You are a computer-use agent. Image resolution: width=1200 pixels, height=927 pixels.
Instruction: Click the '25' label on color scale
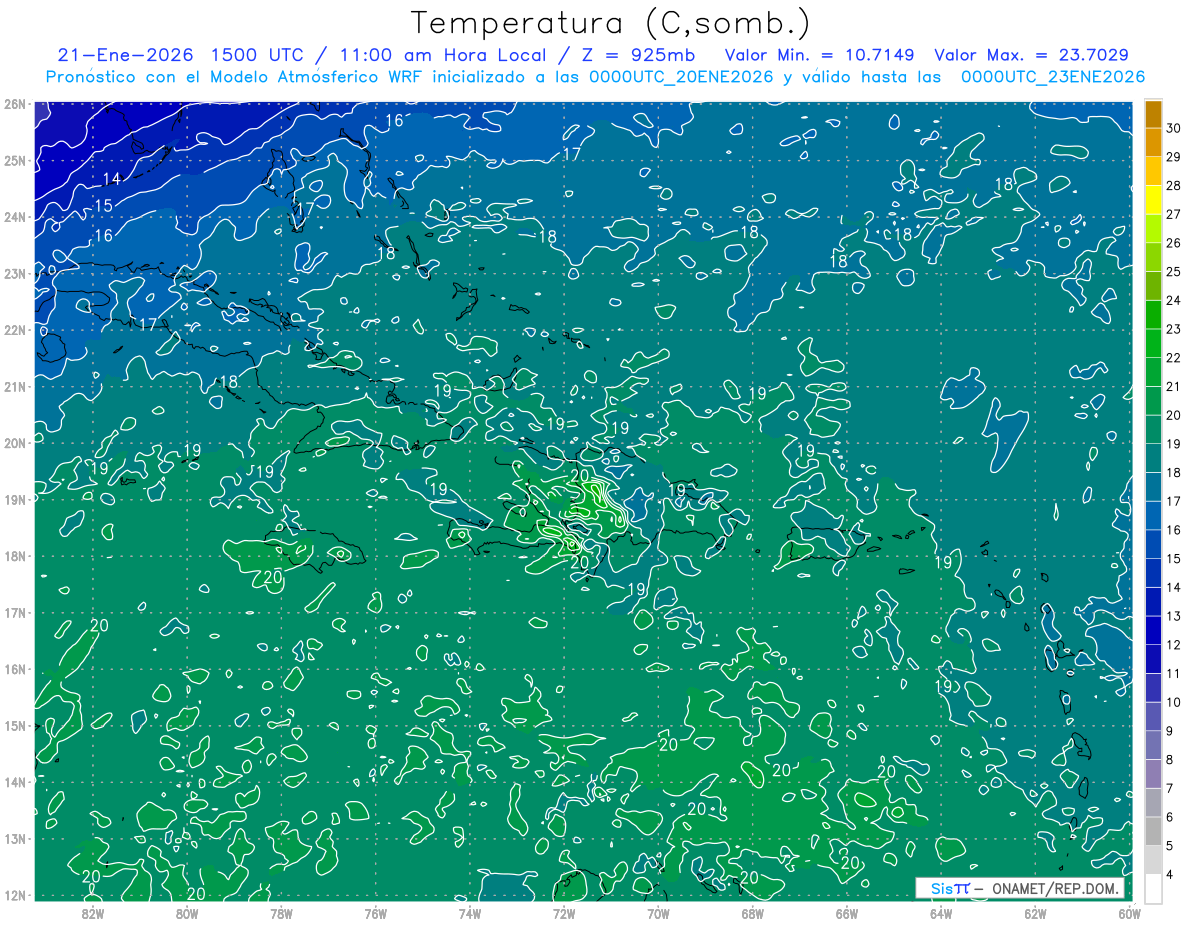(1174, 272)
